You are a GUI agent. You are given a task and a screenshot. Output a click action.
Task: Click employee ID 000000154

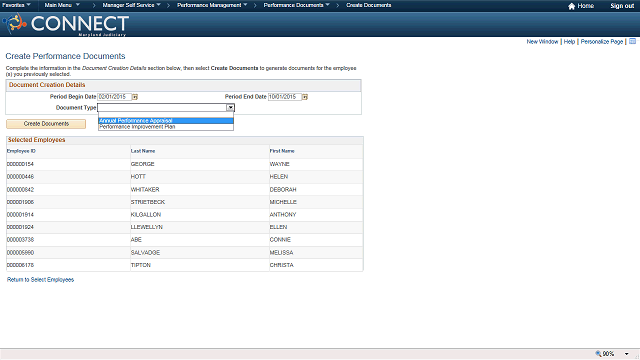coord(20,164)
